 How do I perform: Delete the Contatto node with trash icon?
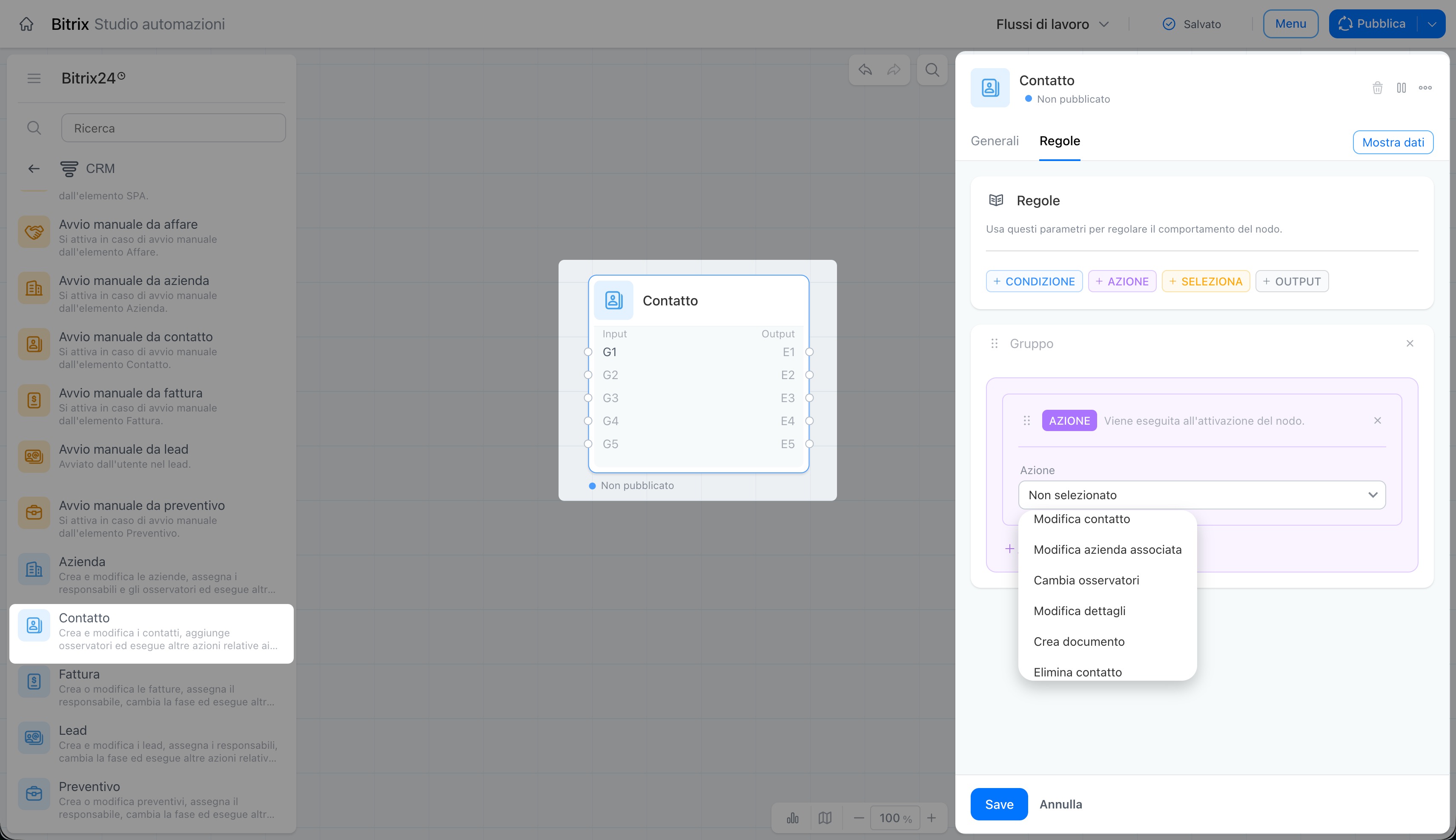point(1378,88)
